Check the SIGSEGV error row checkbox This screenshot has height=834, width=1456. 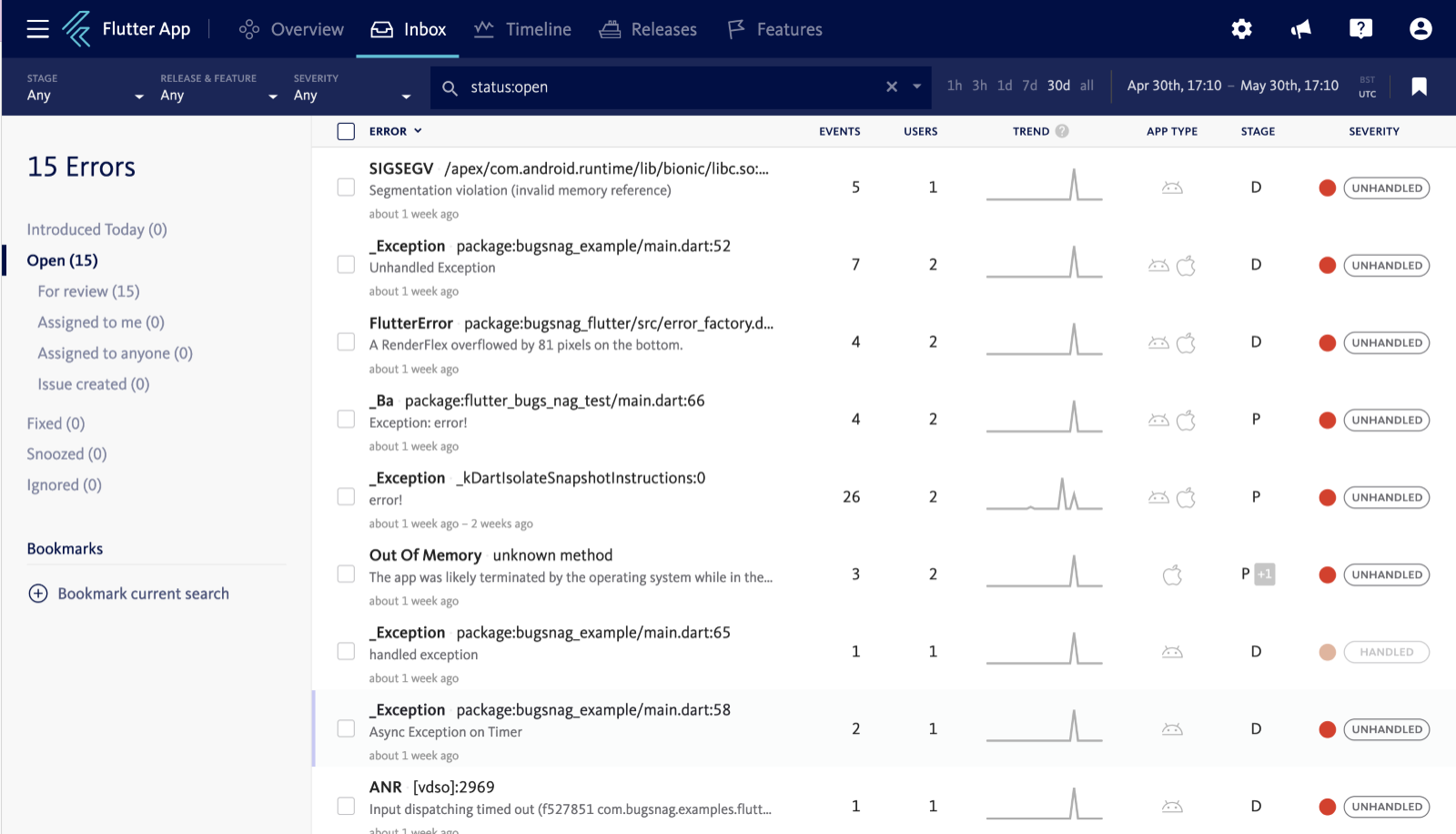(346, 187)
